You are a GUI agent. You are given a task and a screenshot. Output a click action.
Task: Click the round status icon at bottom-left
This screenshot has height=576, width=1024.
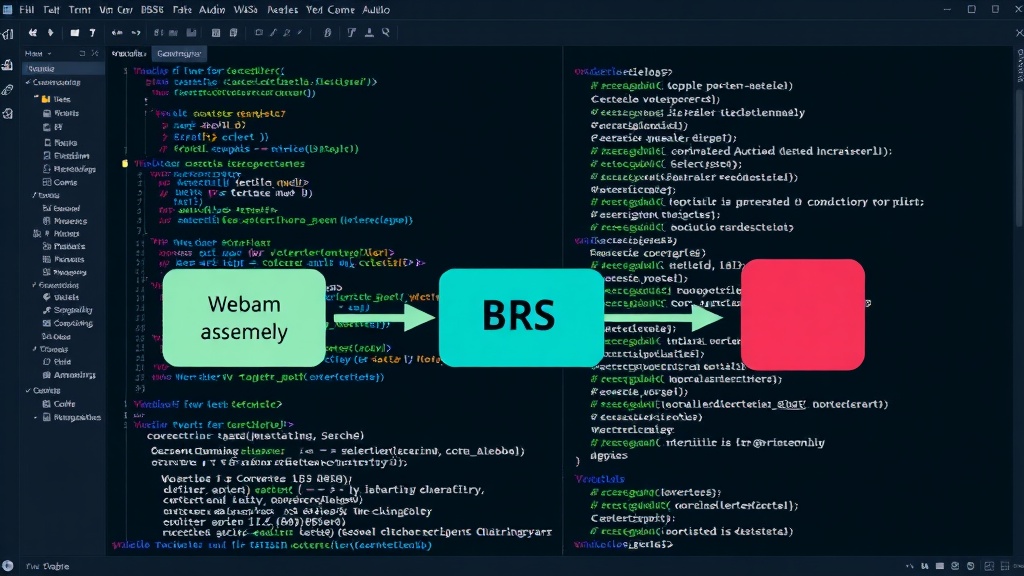(7, 566)
